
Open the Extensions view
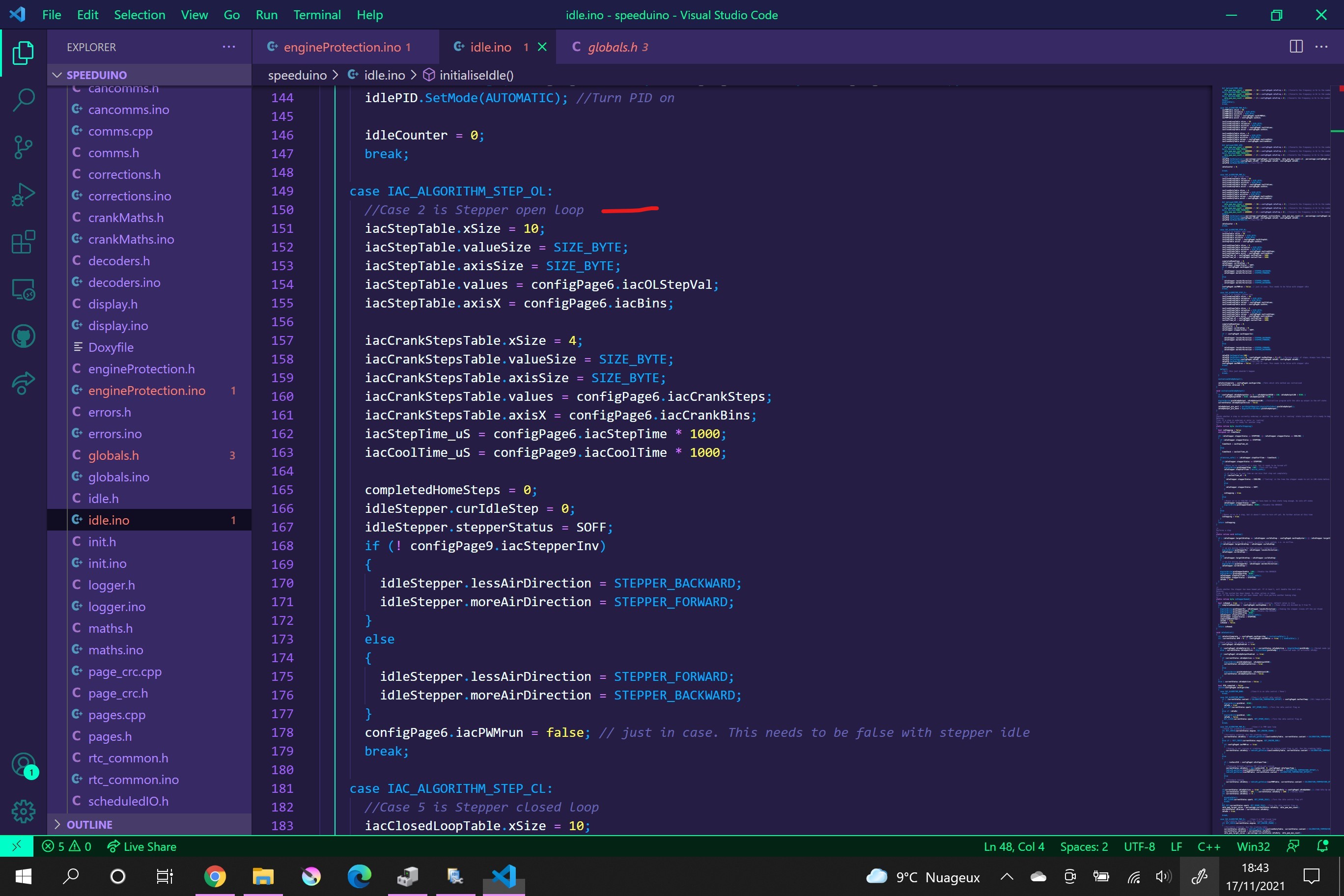point(23,242)
